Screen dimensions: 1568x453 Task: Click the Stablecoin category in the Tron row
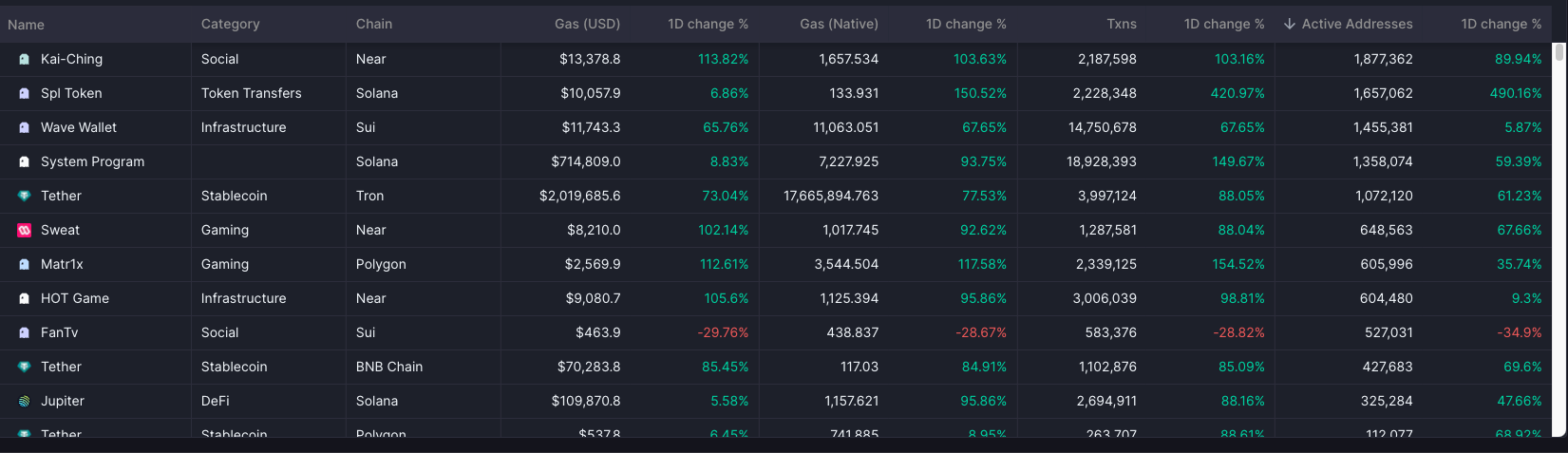(x=234, y=196)
